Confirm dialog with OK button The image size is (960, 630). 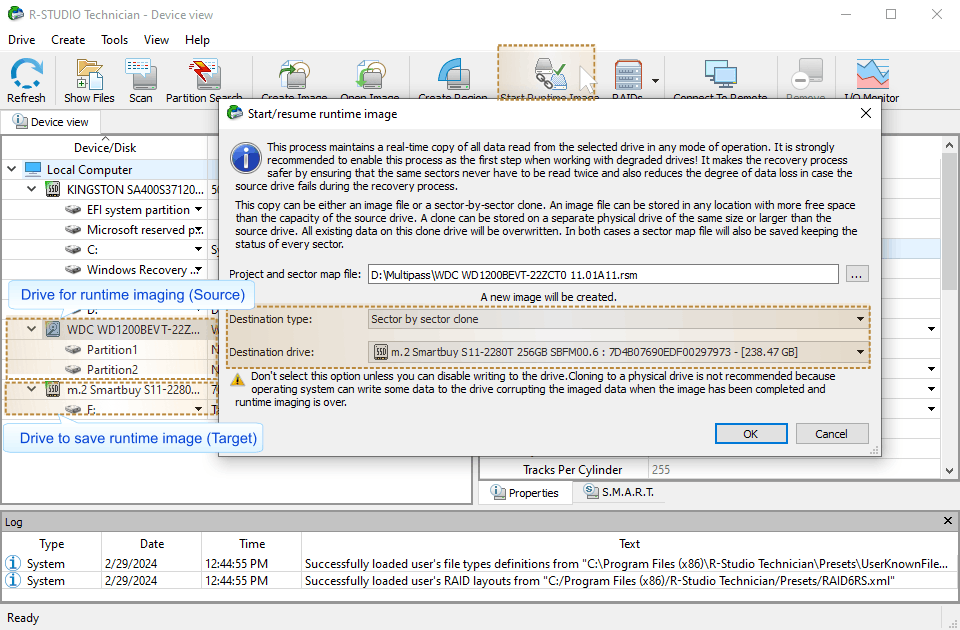pos(751,433)
